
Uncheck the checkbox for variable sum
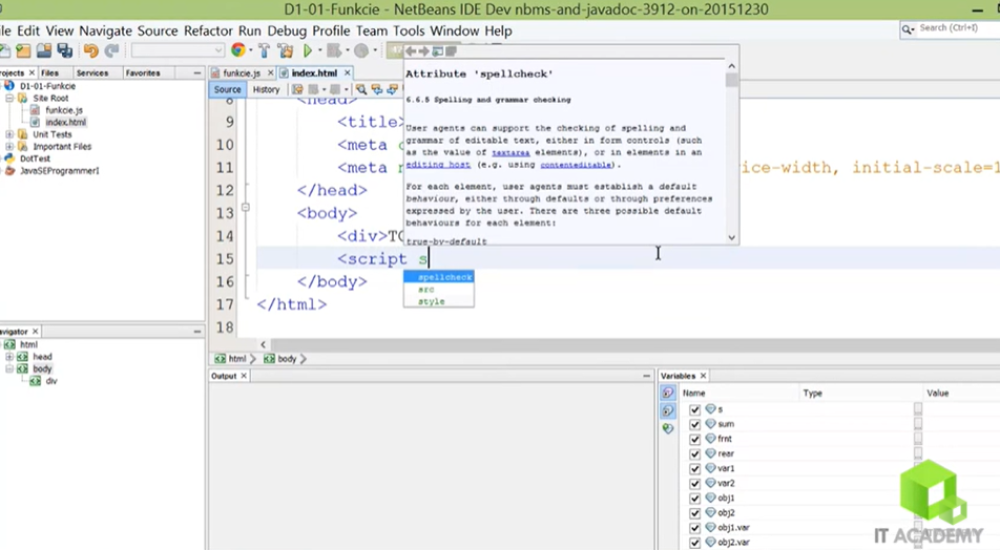pyautogui.click(x=695, y=424)
